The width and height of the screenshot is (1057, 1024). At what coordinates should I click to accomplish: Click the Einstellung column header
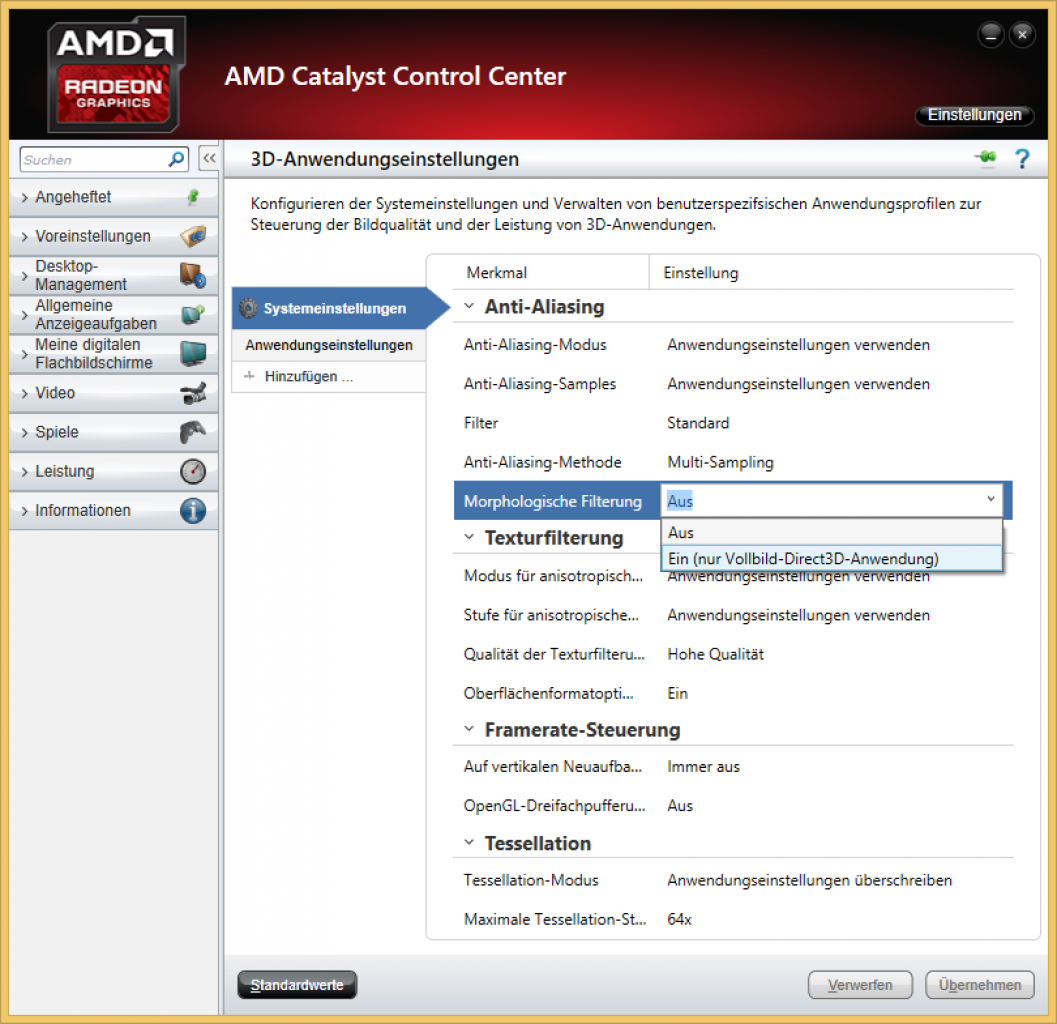click(700, 273)
